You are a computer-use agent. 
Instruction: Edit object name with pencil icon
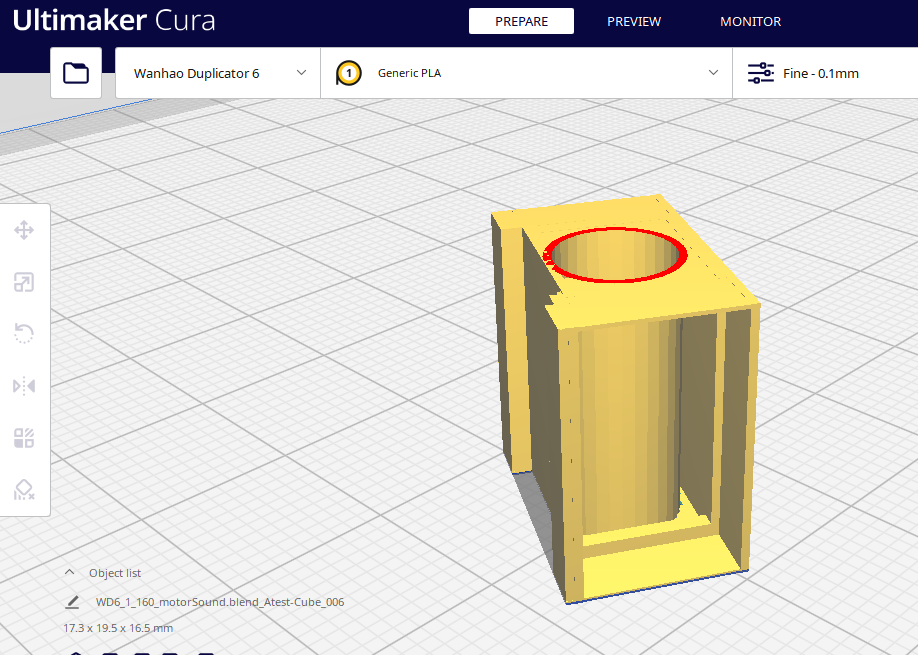pos(73,602)
